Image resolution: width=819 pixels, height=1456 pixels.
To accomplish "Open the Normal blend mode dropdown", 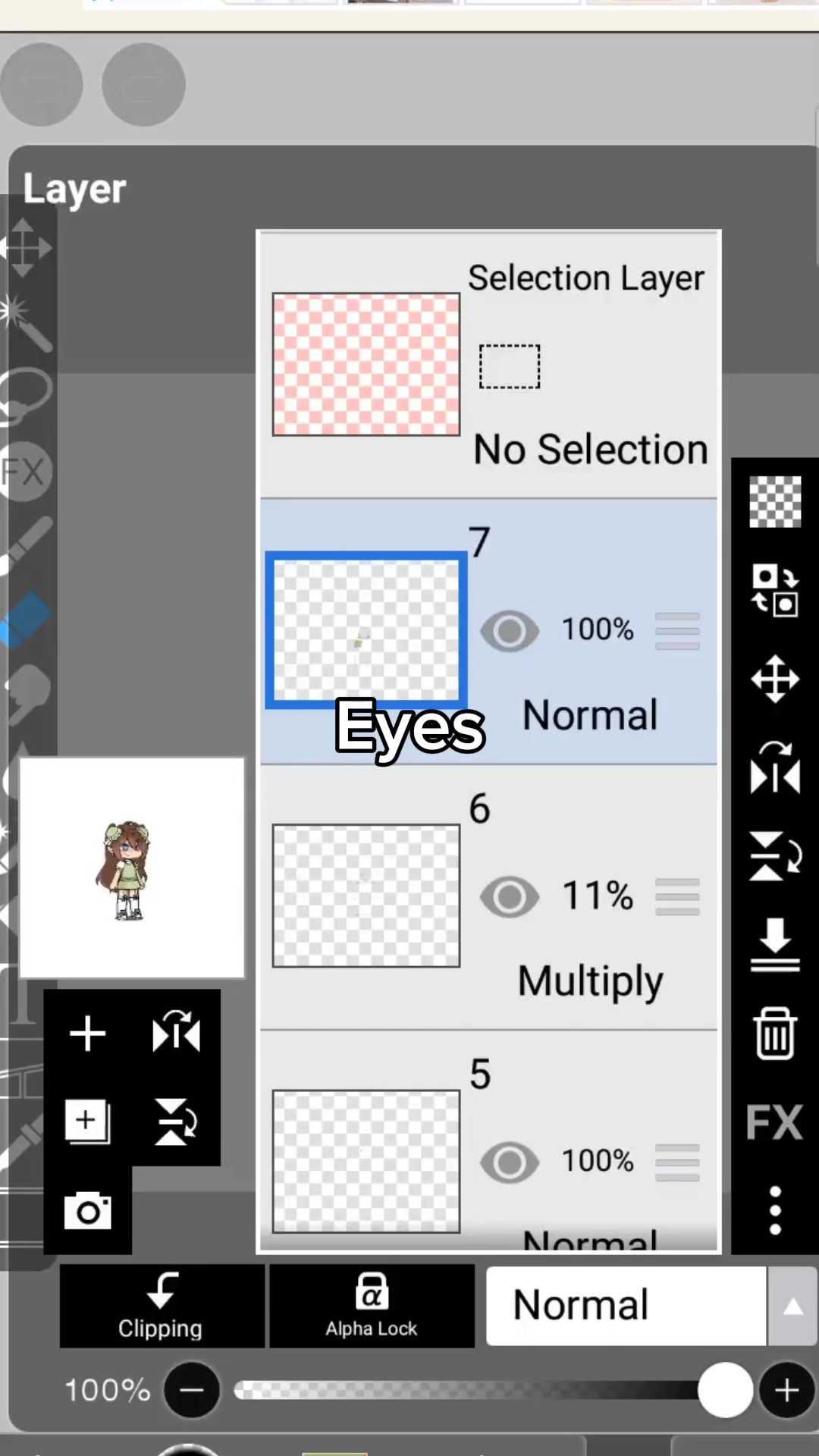I will (626, 1305).
